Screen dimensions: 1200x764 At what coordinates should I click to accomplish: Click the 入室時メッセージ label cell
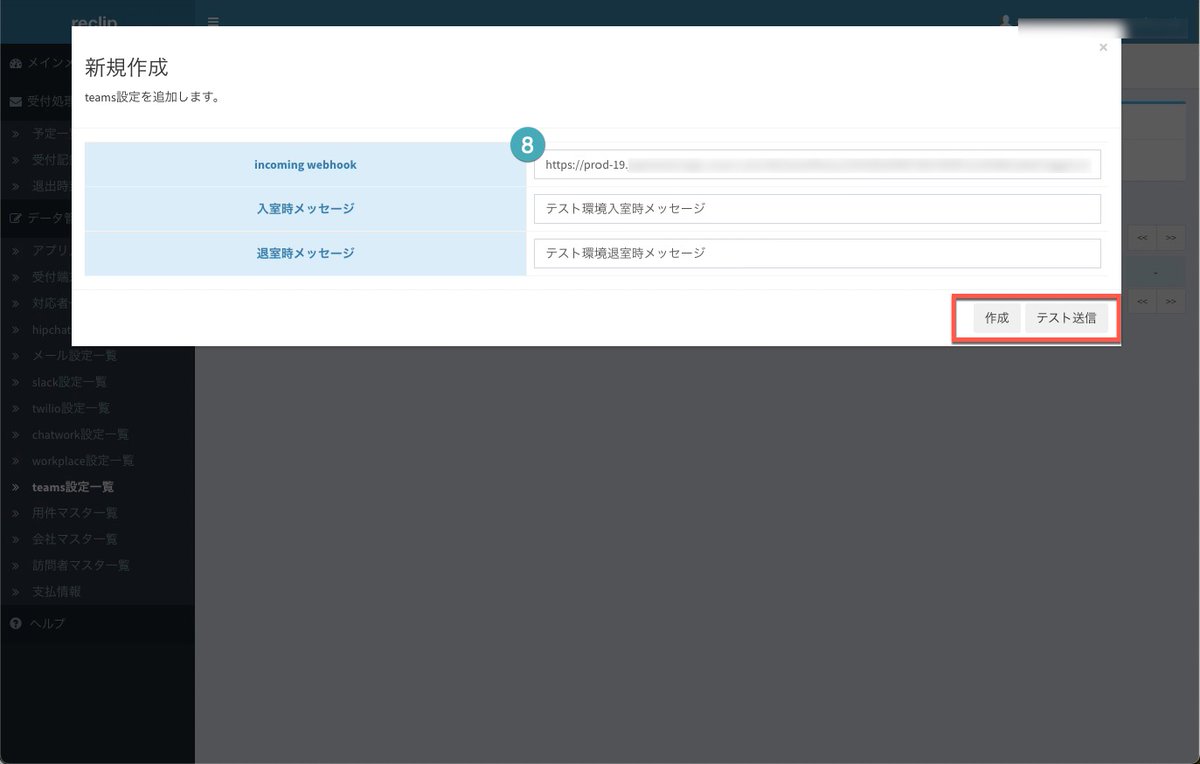click(305, 209)
